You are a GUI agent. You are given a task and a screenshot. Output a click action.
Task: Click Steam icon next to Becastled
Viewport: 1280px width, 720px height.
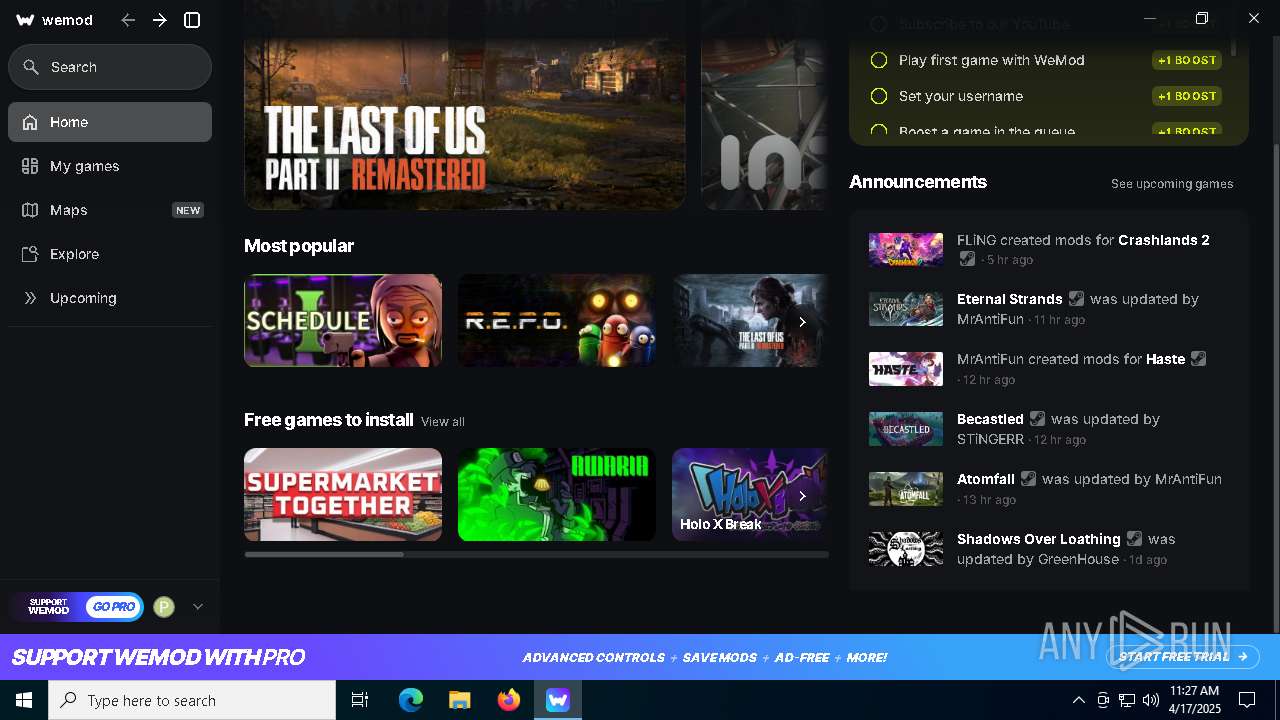(1037, 419)
